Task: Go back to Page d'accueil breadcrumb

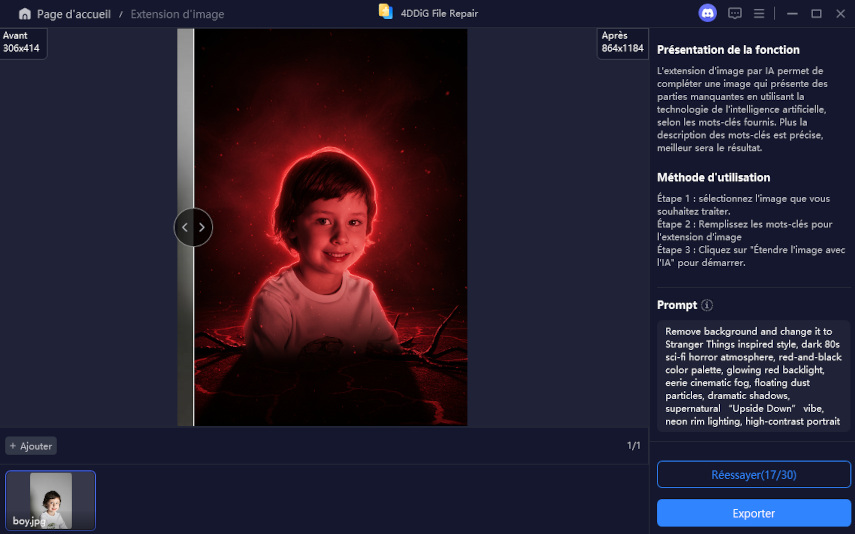Action: click(x=74, y=14)
